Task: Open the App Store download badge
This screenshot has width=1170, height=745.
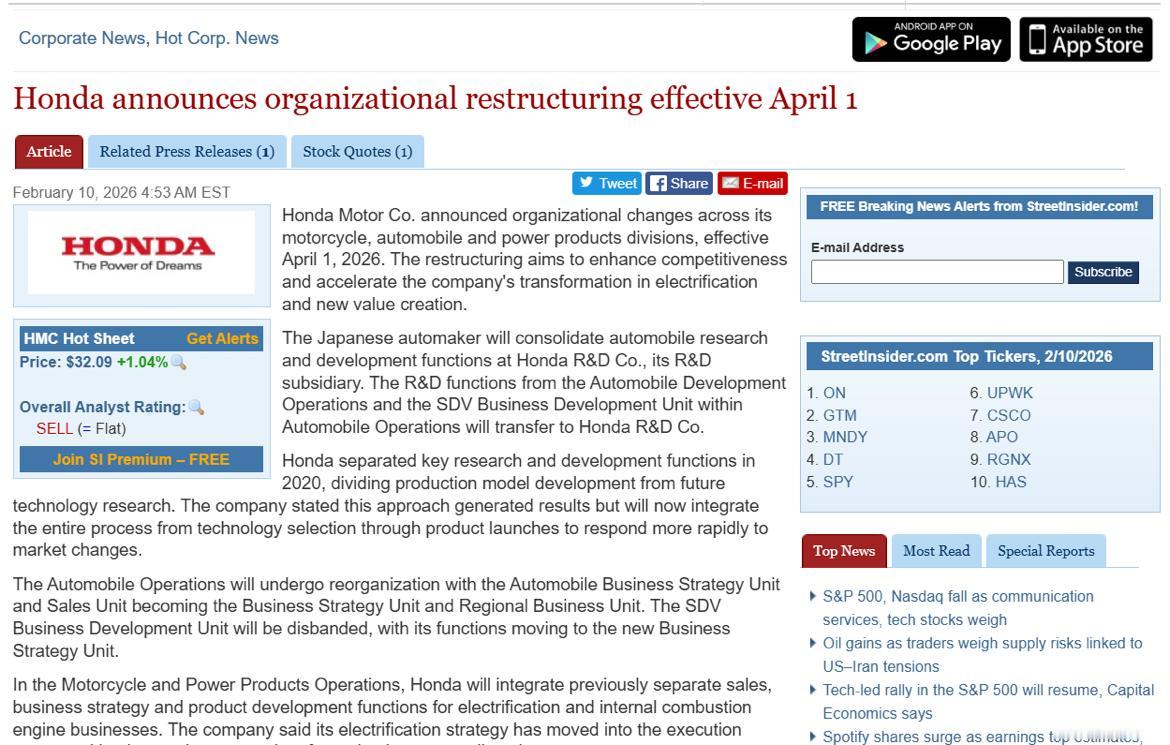Action: pos(1086,39)
